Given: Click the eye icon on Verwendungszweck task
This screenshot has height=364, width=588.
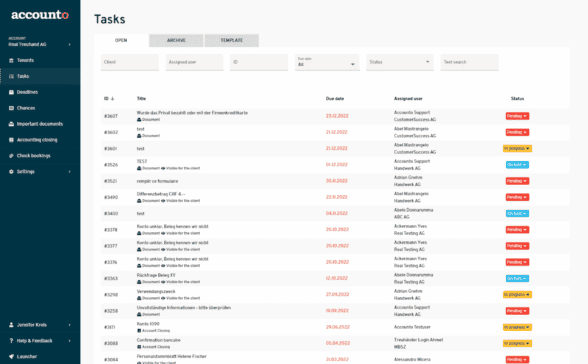Looking at the screenshot, I should 163,298.
